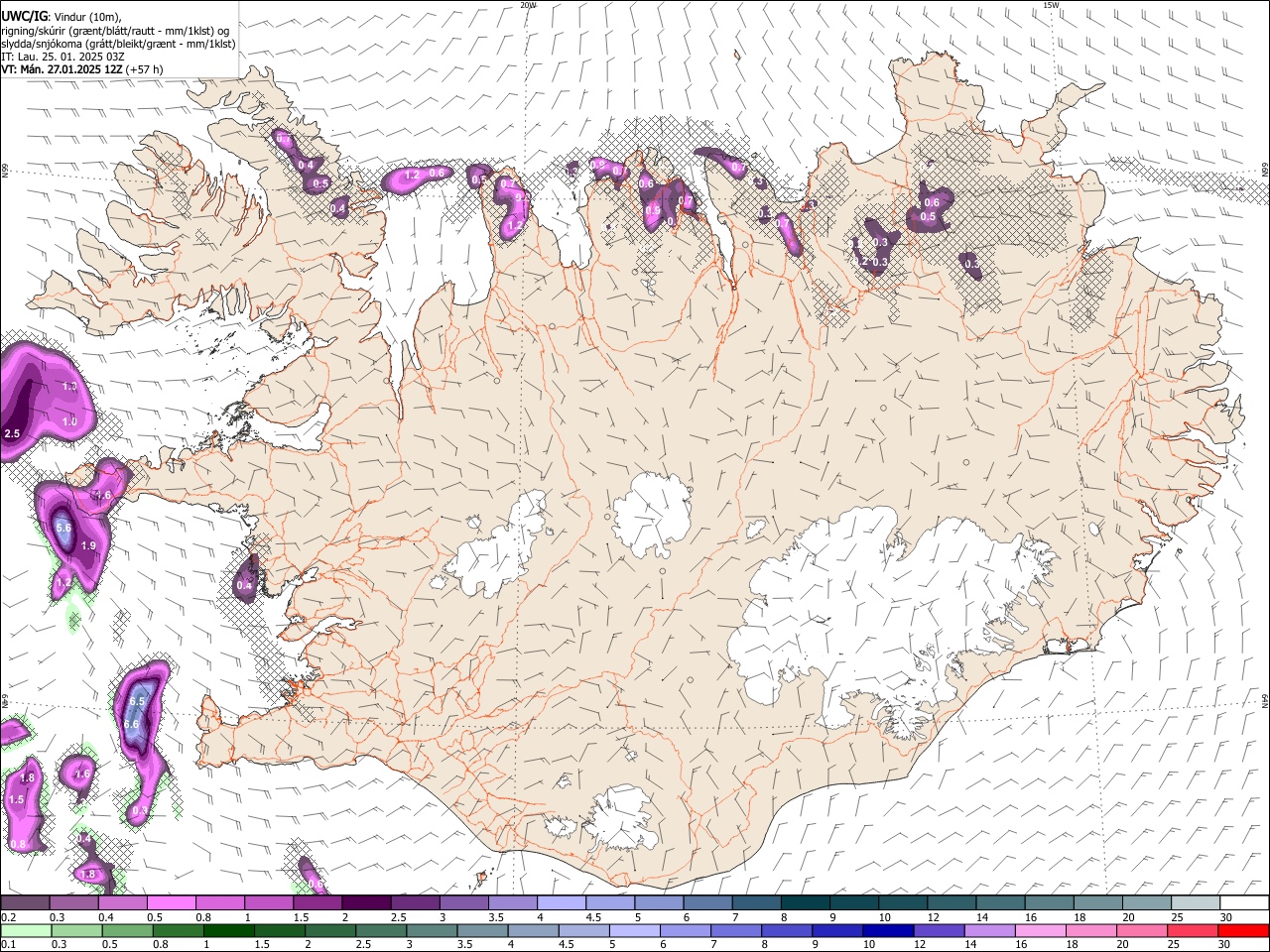Pick the lavender 4 swatch in purple scale
This screenshot has height=952, width=1270.
coord(561,902)
